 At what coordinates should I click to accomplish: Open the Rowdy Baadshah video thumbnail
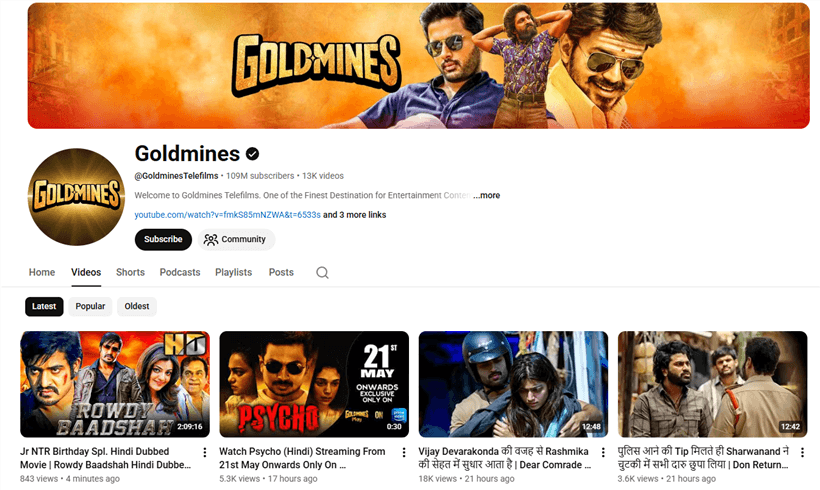click(x=115, y=384)
